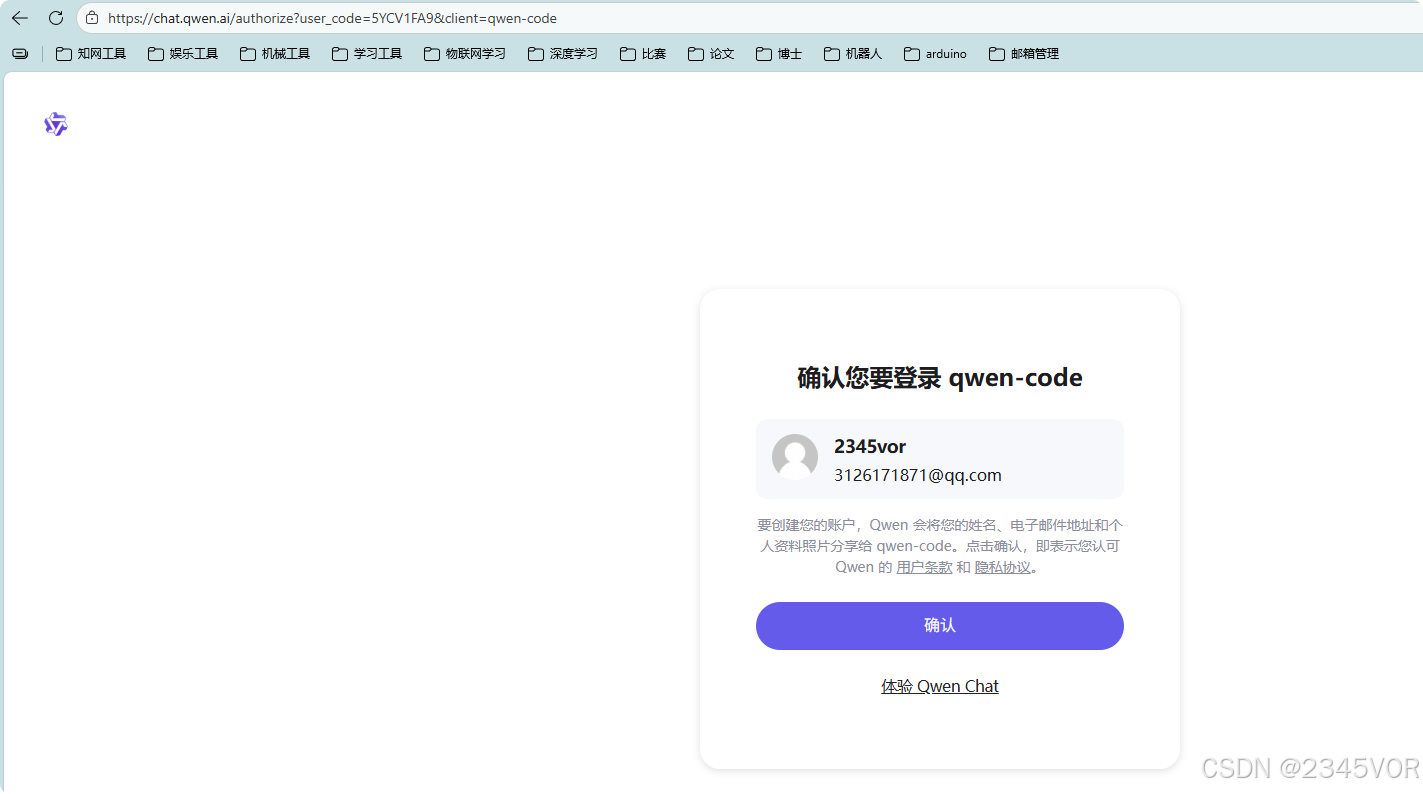The height and width of the screenshot is (794, 1423).
Task: Click the 确认 confirmation button
Action: coord(939,625)
